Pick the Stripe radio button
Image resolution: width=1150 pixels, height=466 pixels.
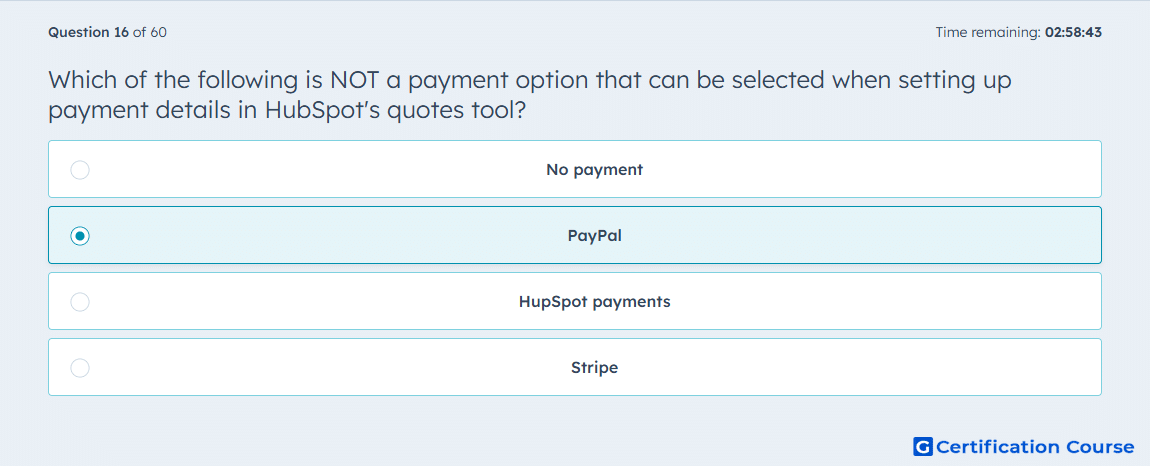80,368
